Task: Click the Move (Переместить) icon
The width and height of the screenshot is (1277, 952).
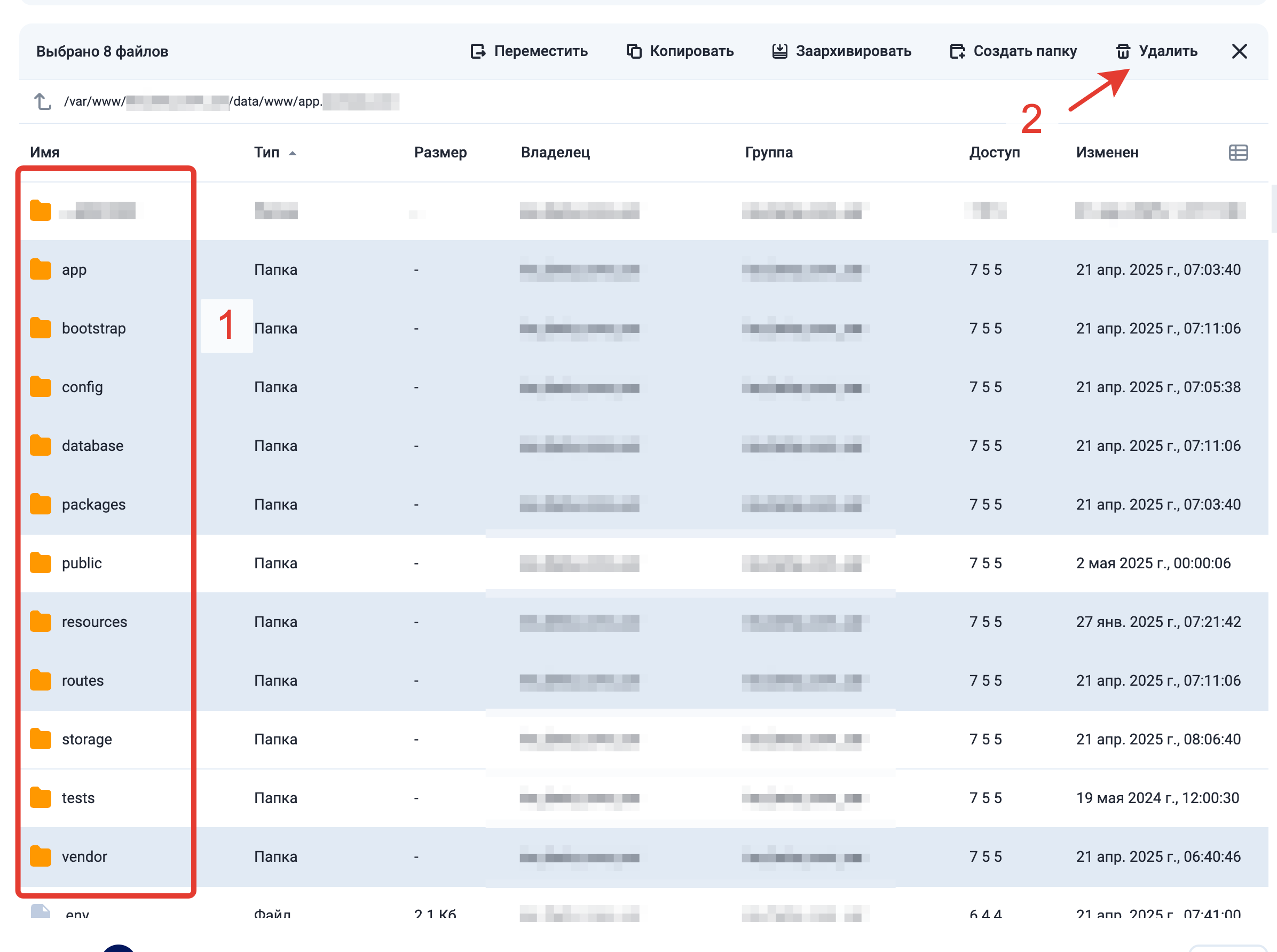Action: [x=477, y=51]
